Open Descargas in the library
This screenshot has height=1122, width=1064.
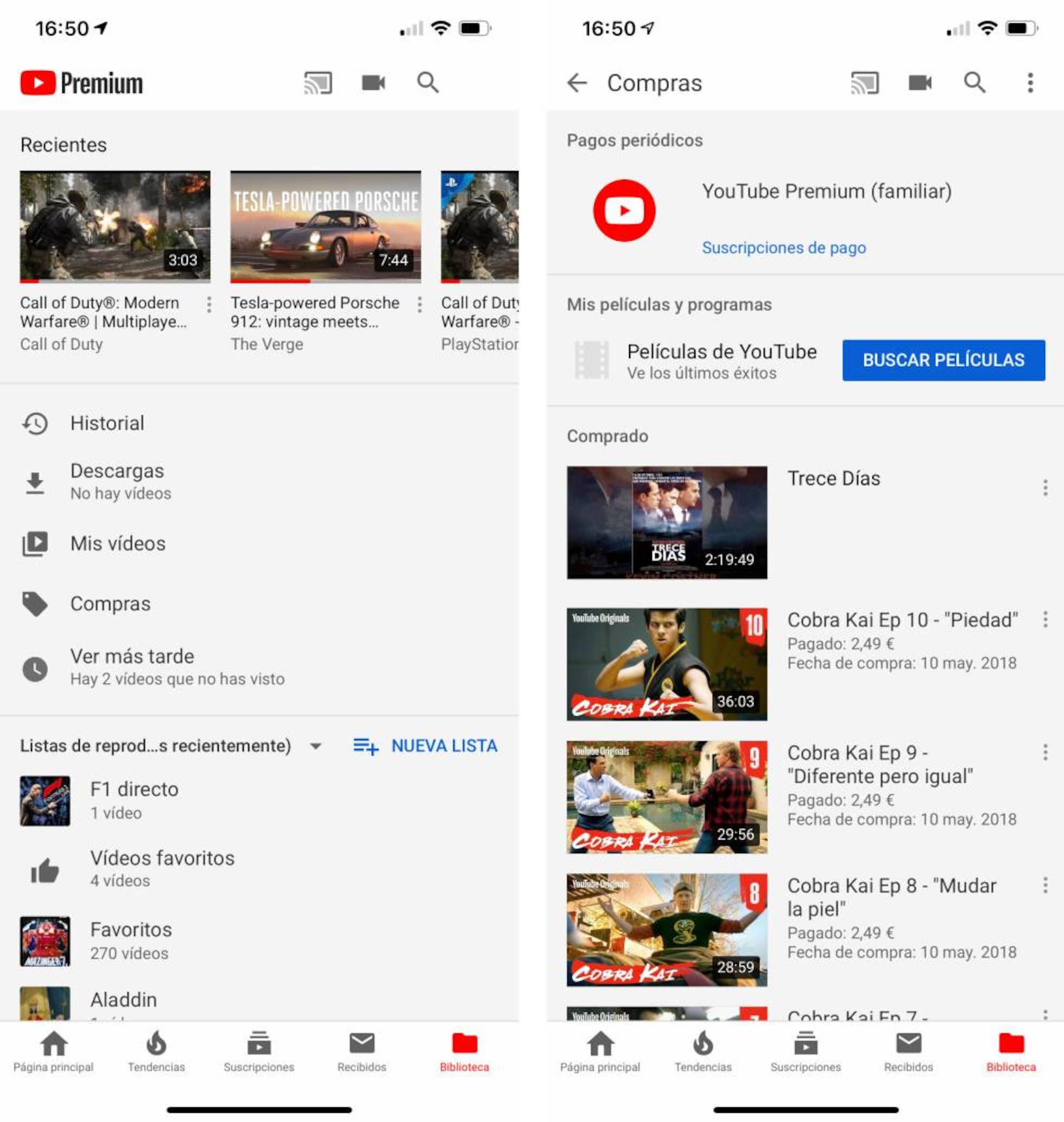pyautogui.click(x=259, y=482)
